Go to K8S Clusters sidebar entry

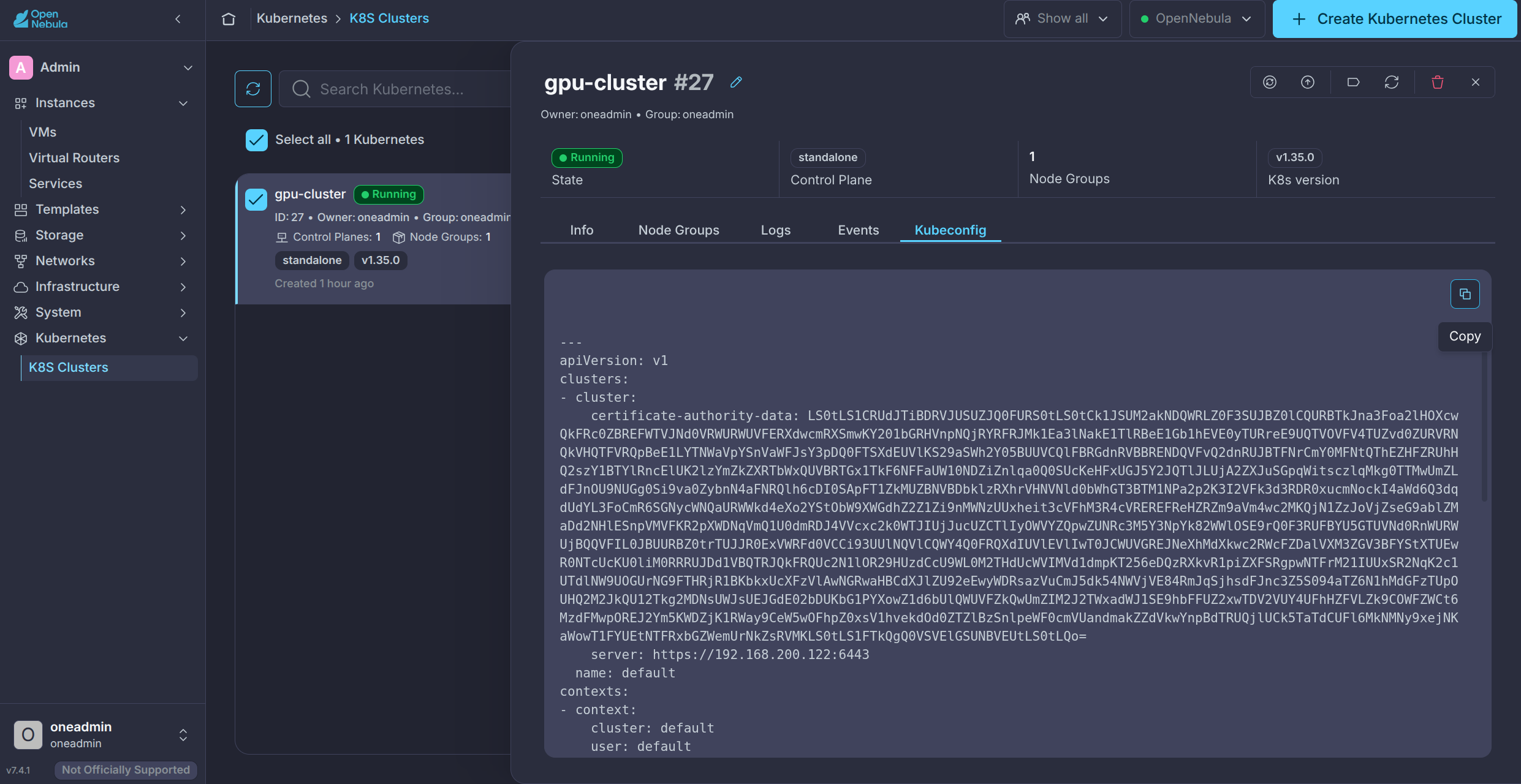[109, 367]
